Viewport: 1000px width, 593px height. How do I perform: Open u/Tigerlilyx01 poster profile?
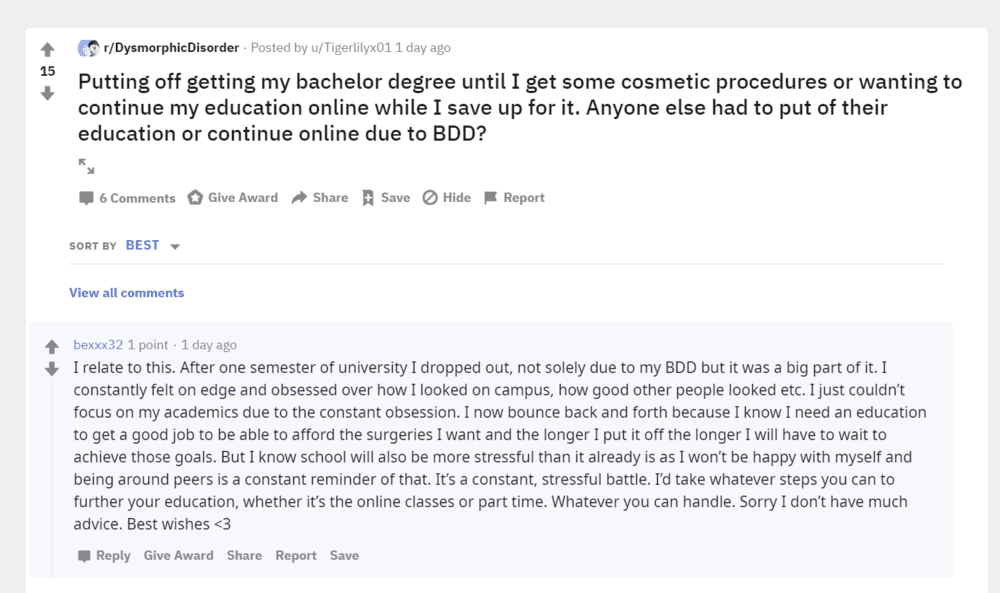tap(351, 48)
